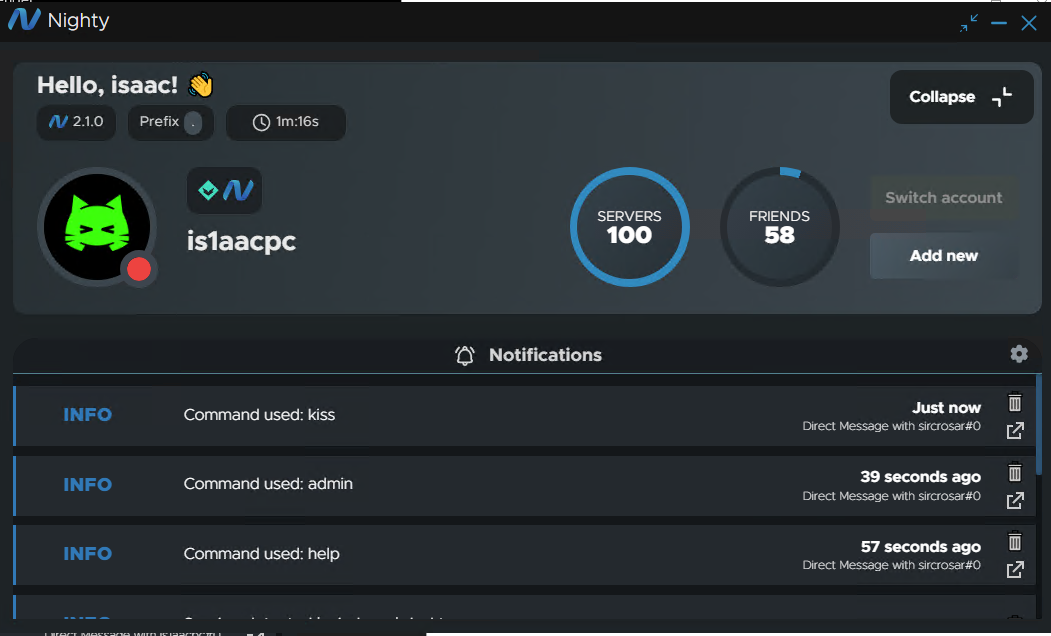Open kiss command message in external link
Viewport: 1051px width, 636px height.
click(x=1015, y=431)
